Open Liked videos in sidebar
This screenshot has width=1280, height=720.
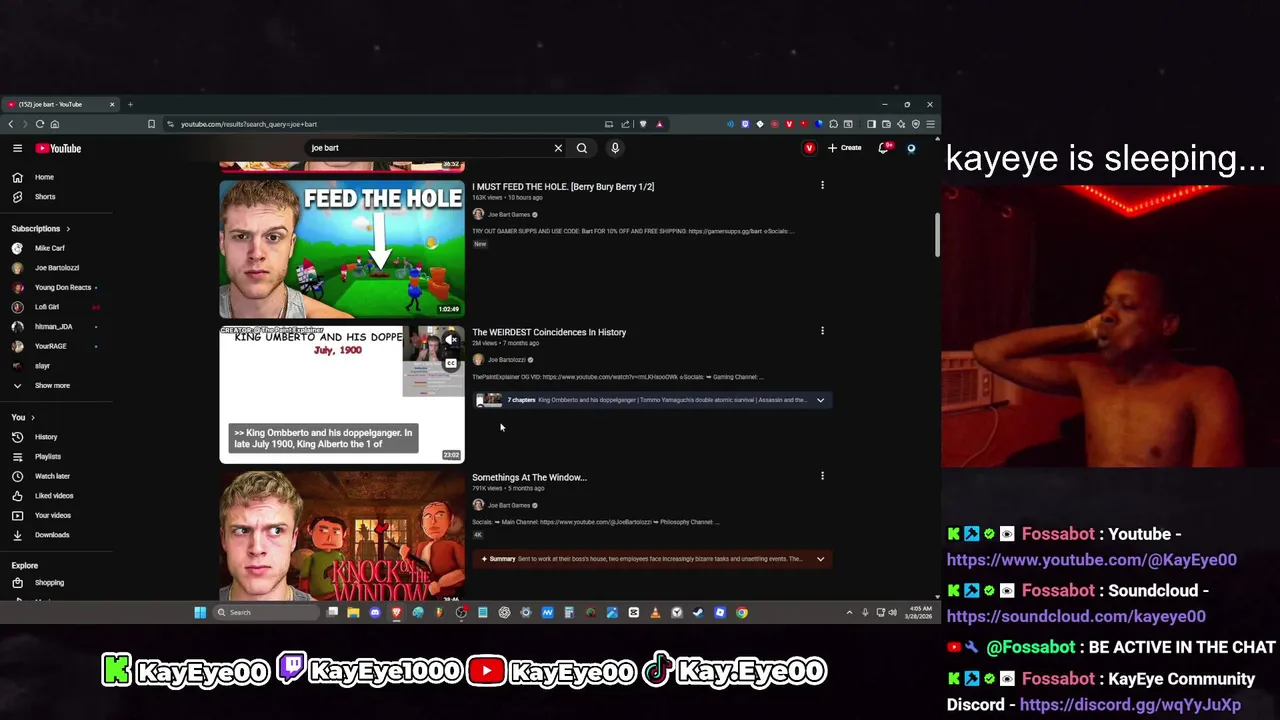click(x=56, y=496)
